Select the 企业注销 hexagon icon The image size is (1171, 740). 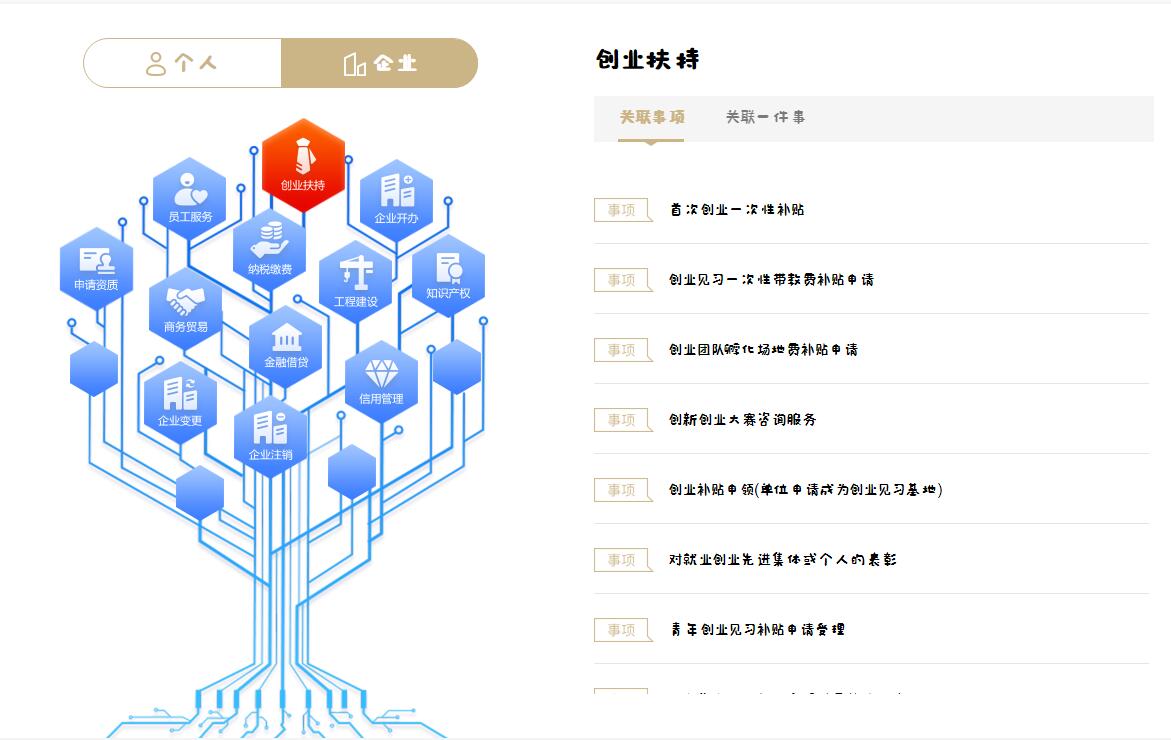click(x=270, y=435)
